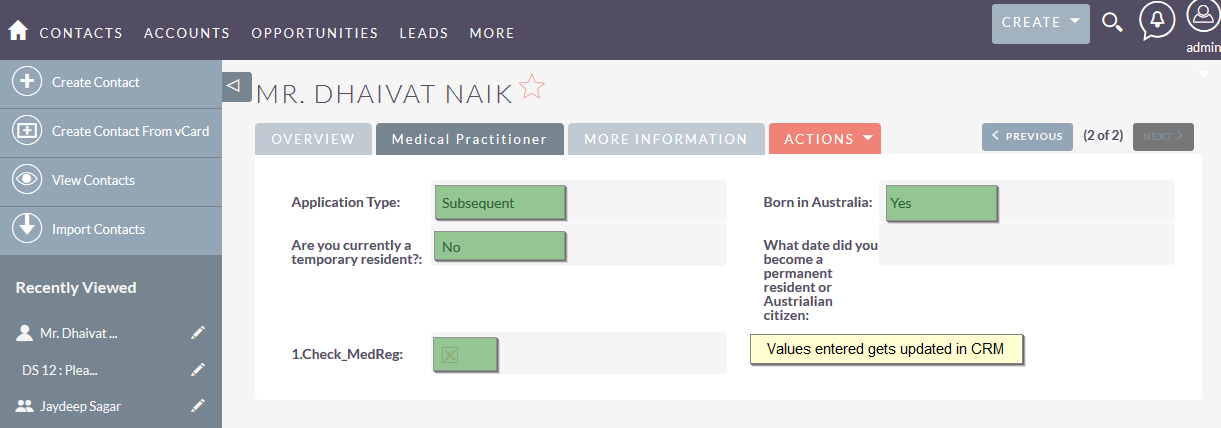Open the admin user profile icon

(x=1203, y=16)
